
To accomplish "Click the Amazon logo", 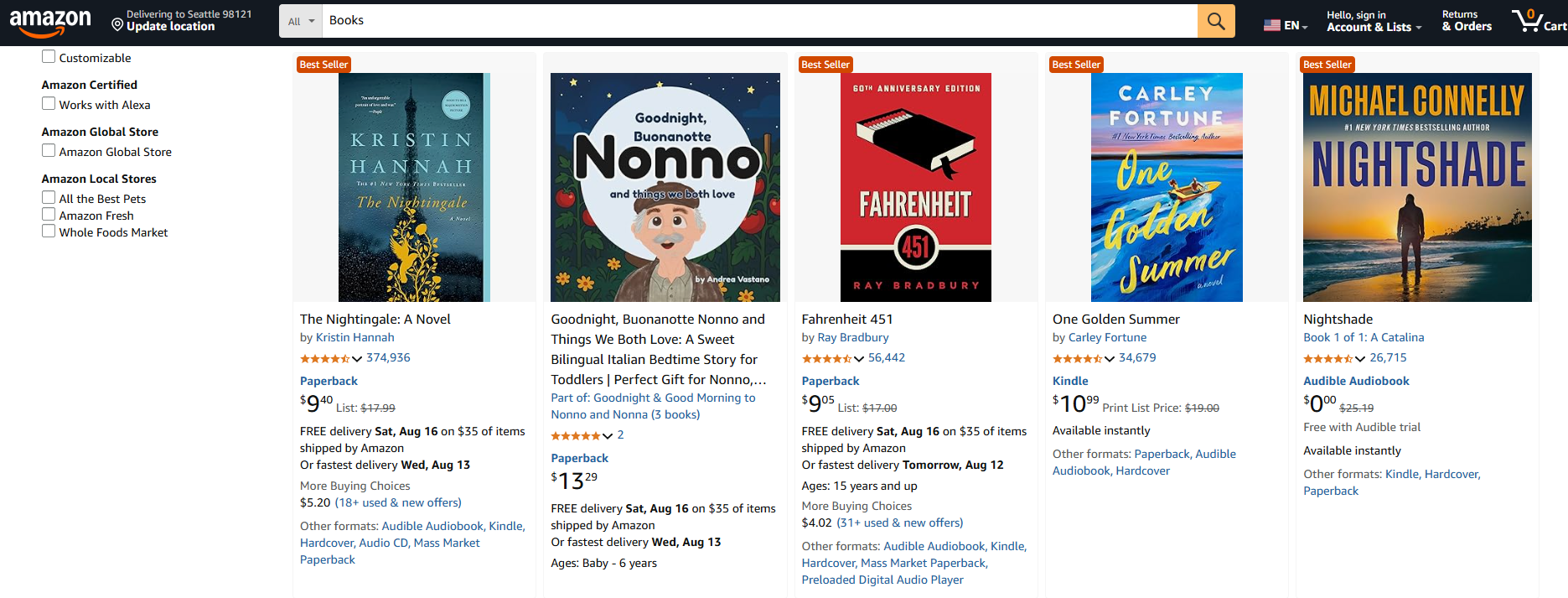I will click(50, 22).
